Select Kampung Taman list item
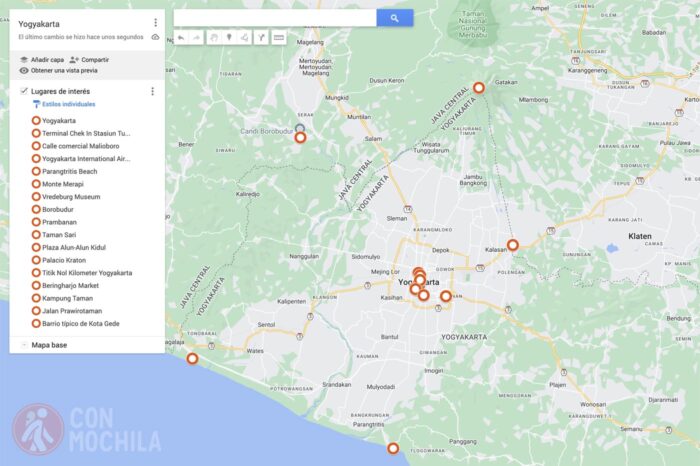This screenshot has width=700, height=466. click(x=62, y=298)
